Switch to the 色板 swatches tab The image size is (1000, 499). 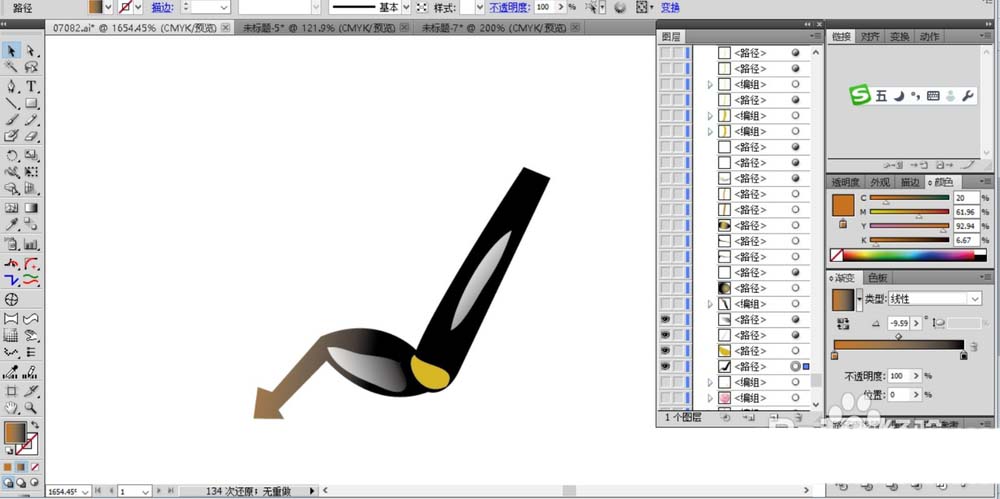[877, 277]
